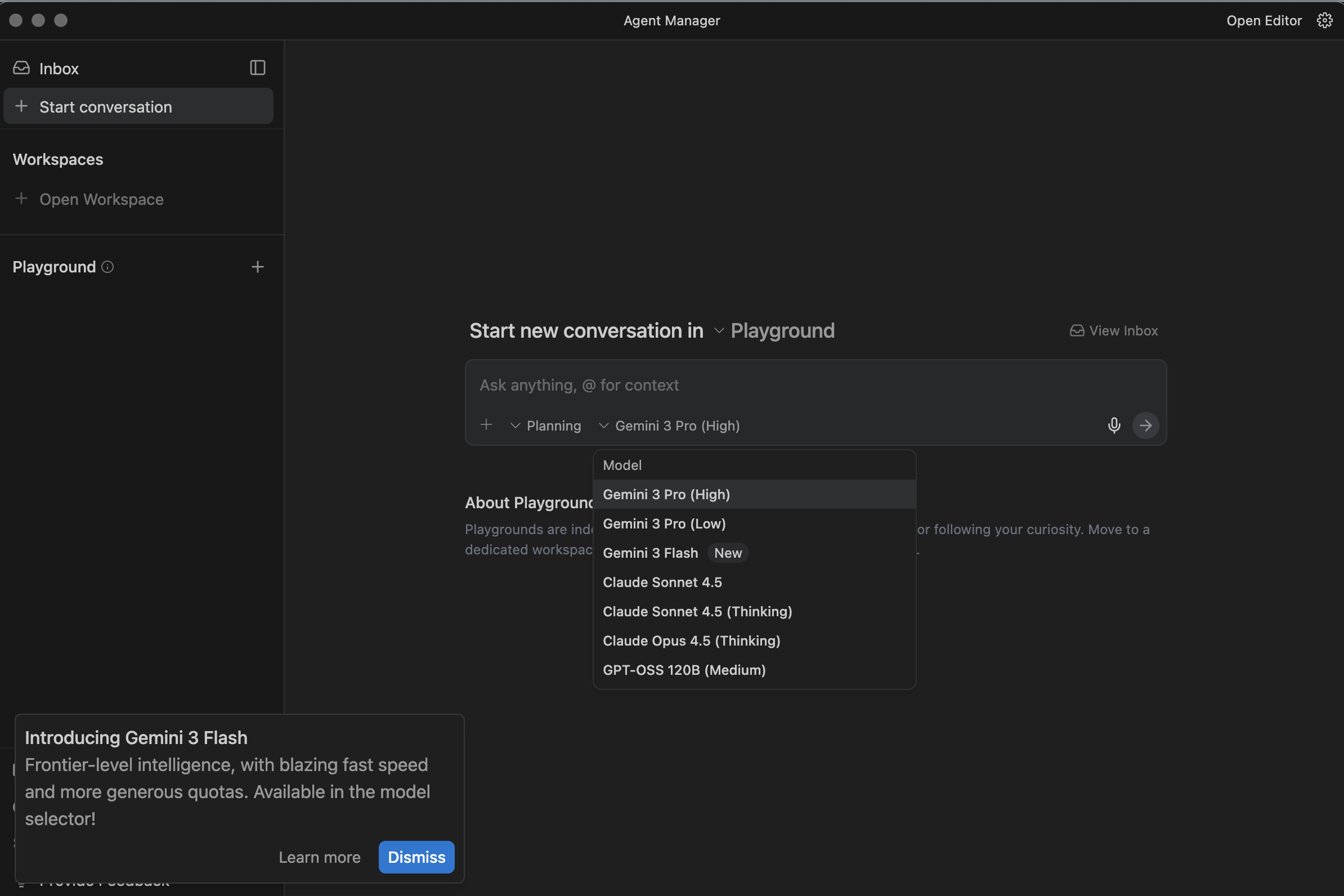Click the Introducing Gemini 3 Flash title
1344x896 pixels.
[x=136, y=738]
